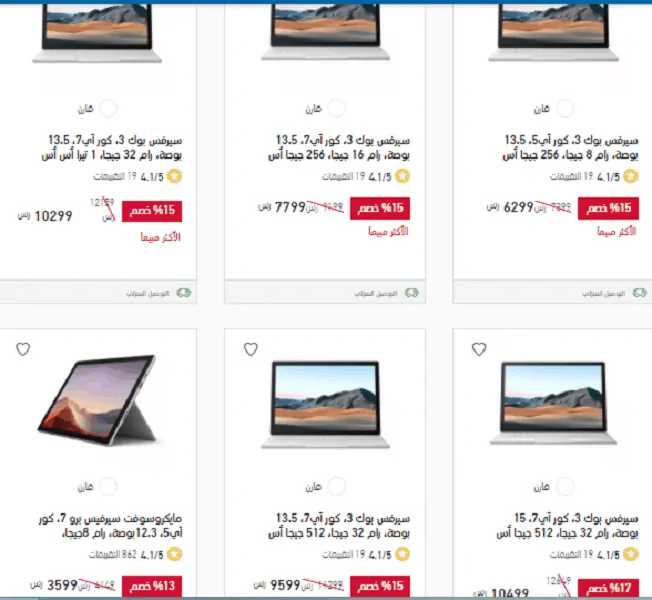This screenshot has height=600, width=652.
Task: Toggle compare circle for 7799 Surface Book 3
Action: click(x=336, y=109)
